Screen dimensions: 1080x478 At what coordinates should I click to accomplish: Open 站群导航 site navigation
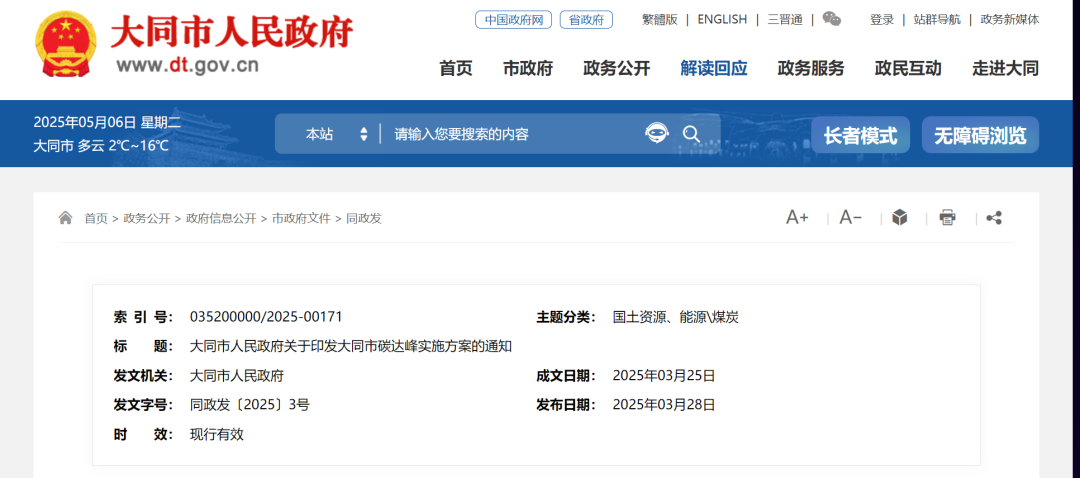(937, 19)
